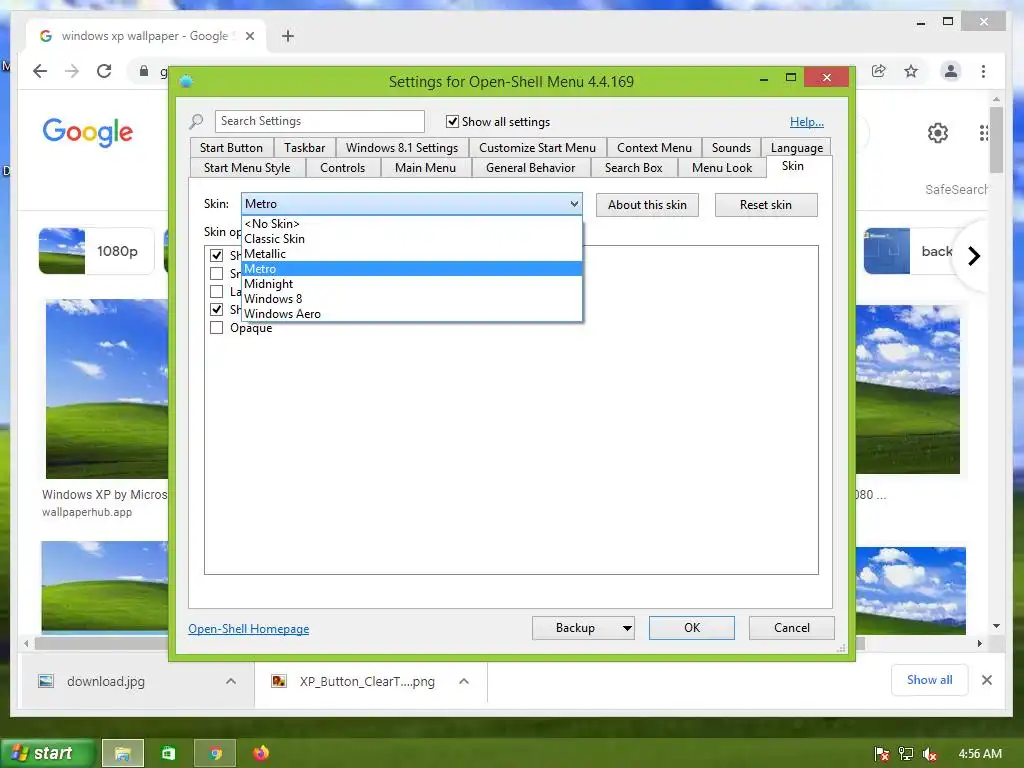Click Show all downloads button
The height and width of the screenshot is (768, 1024).
click(929, 680)
